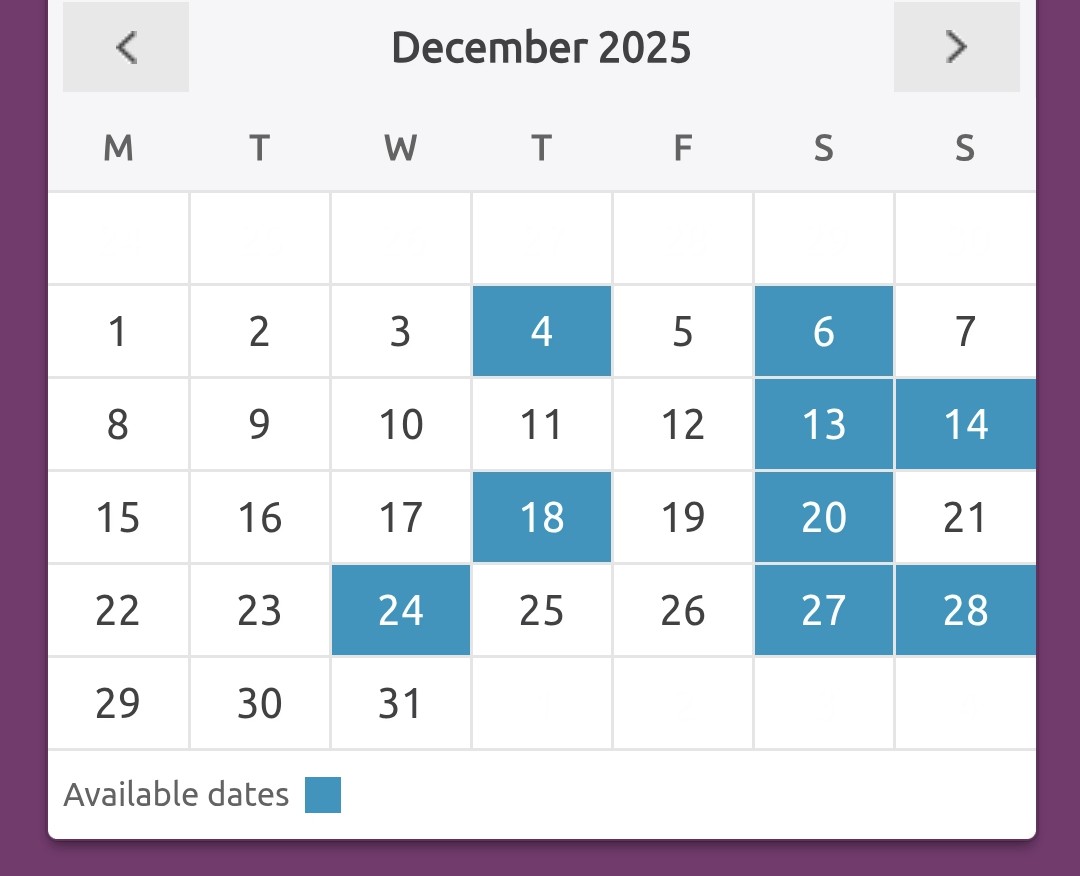Advance to next month using right chevron

956,47
